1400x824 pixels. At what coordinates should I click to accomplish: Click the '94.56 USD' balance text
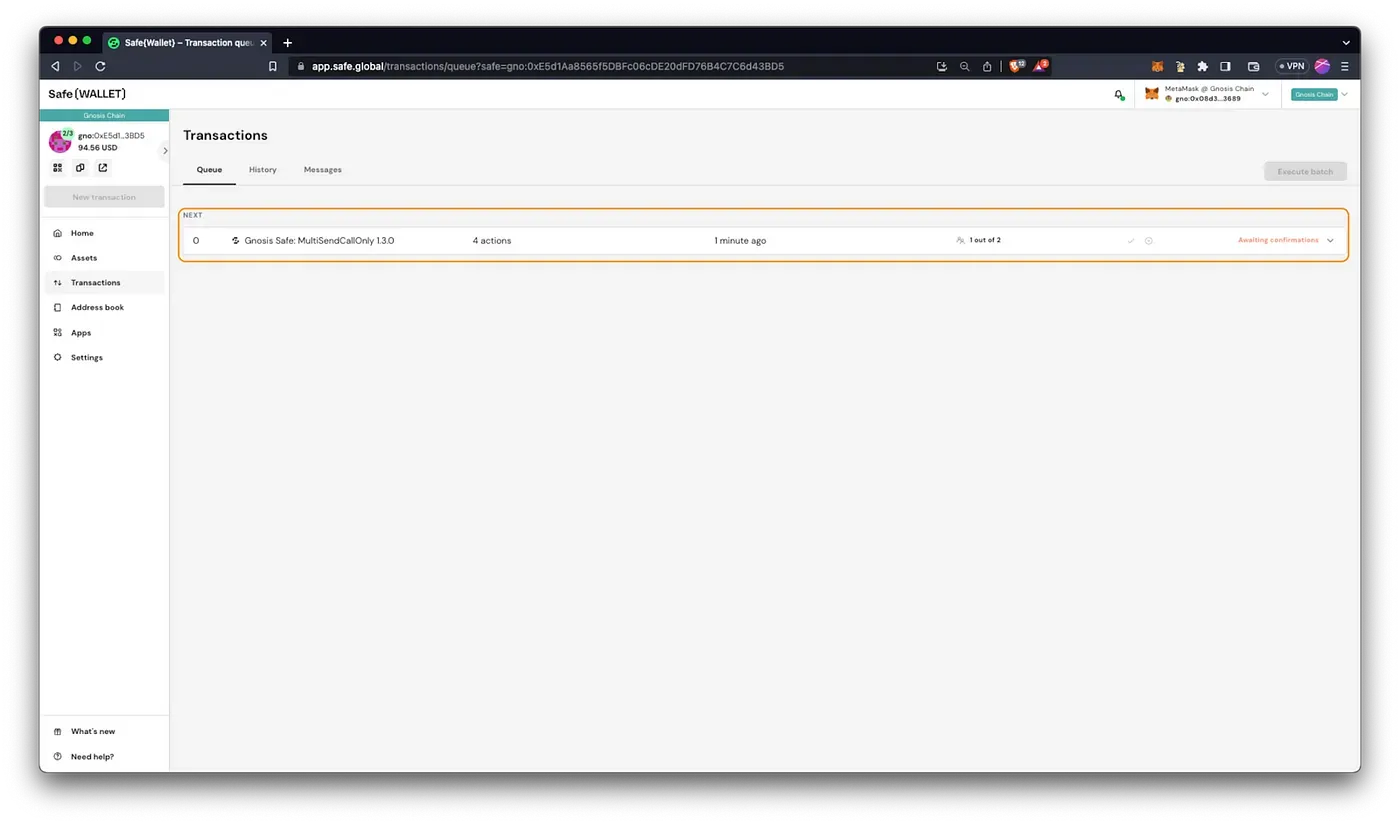tap(98, 147)
